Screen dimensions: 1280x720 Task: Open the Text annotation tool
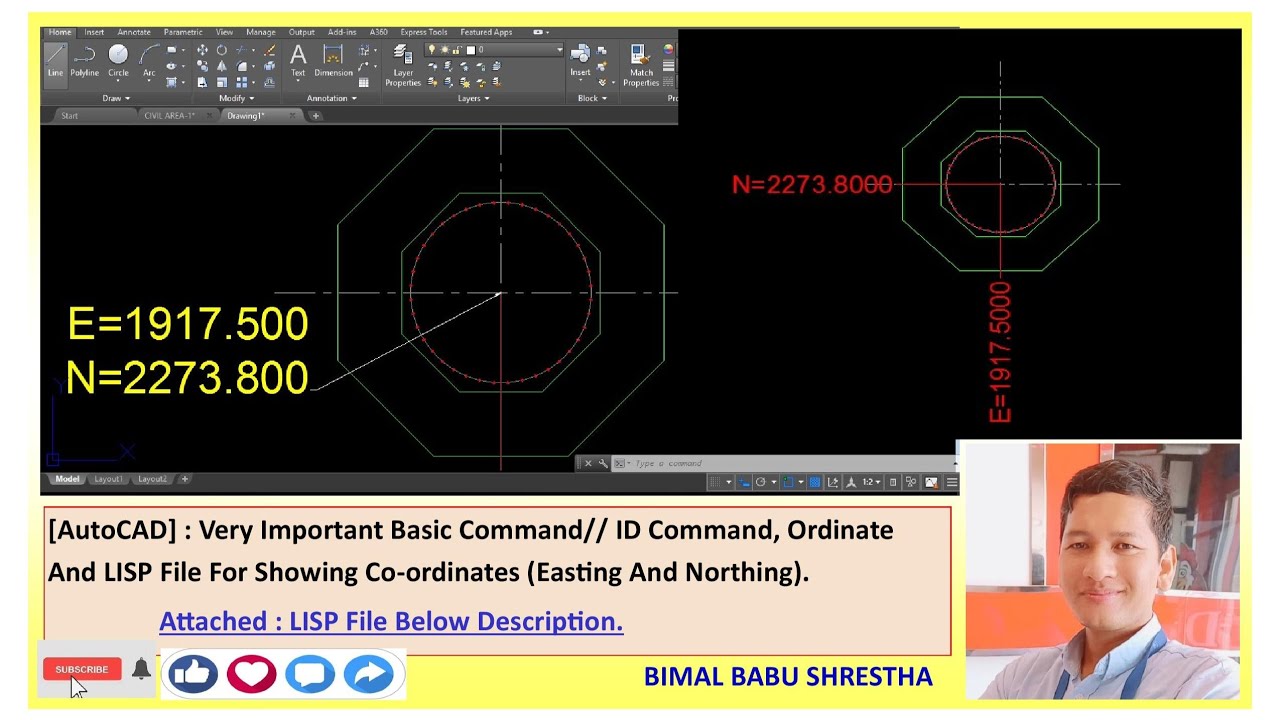[298, 60]
